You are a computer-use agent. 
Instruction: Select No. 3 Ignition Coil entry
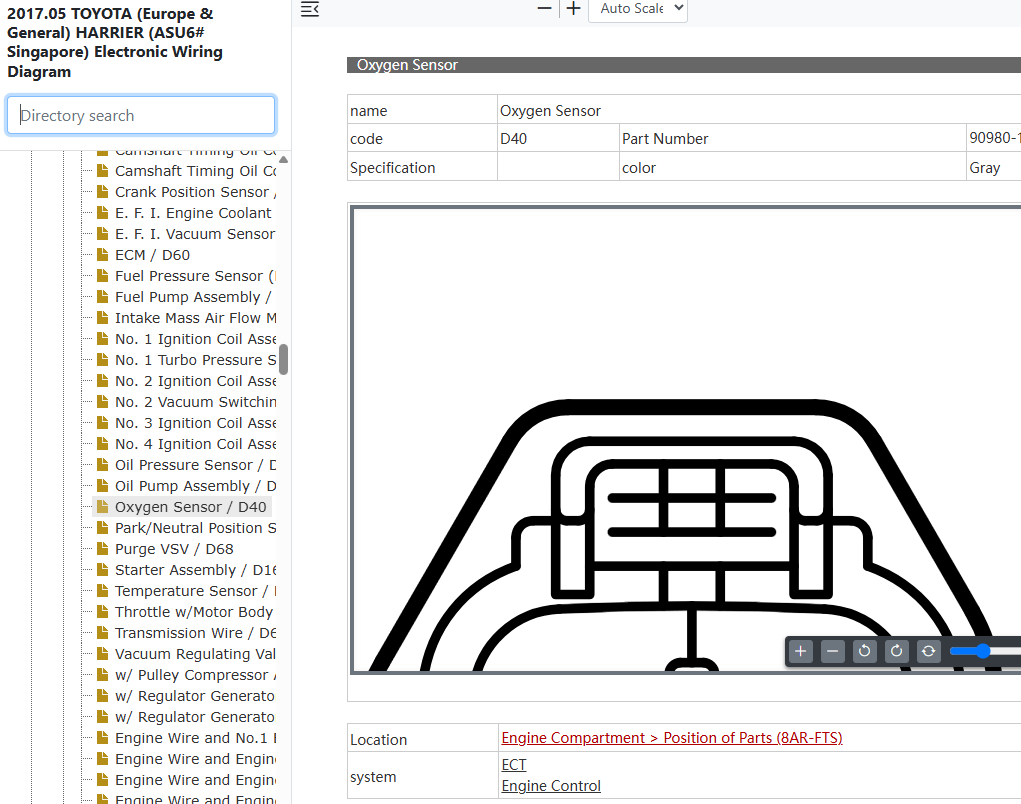(x=195, y=423)
